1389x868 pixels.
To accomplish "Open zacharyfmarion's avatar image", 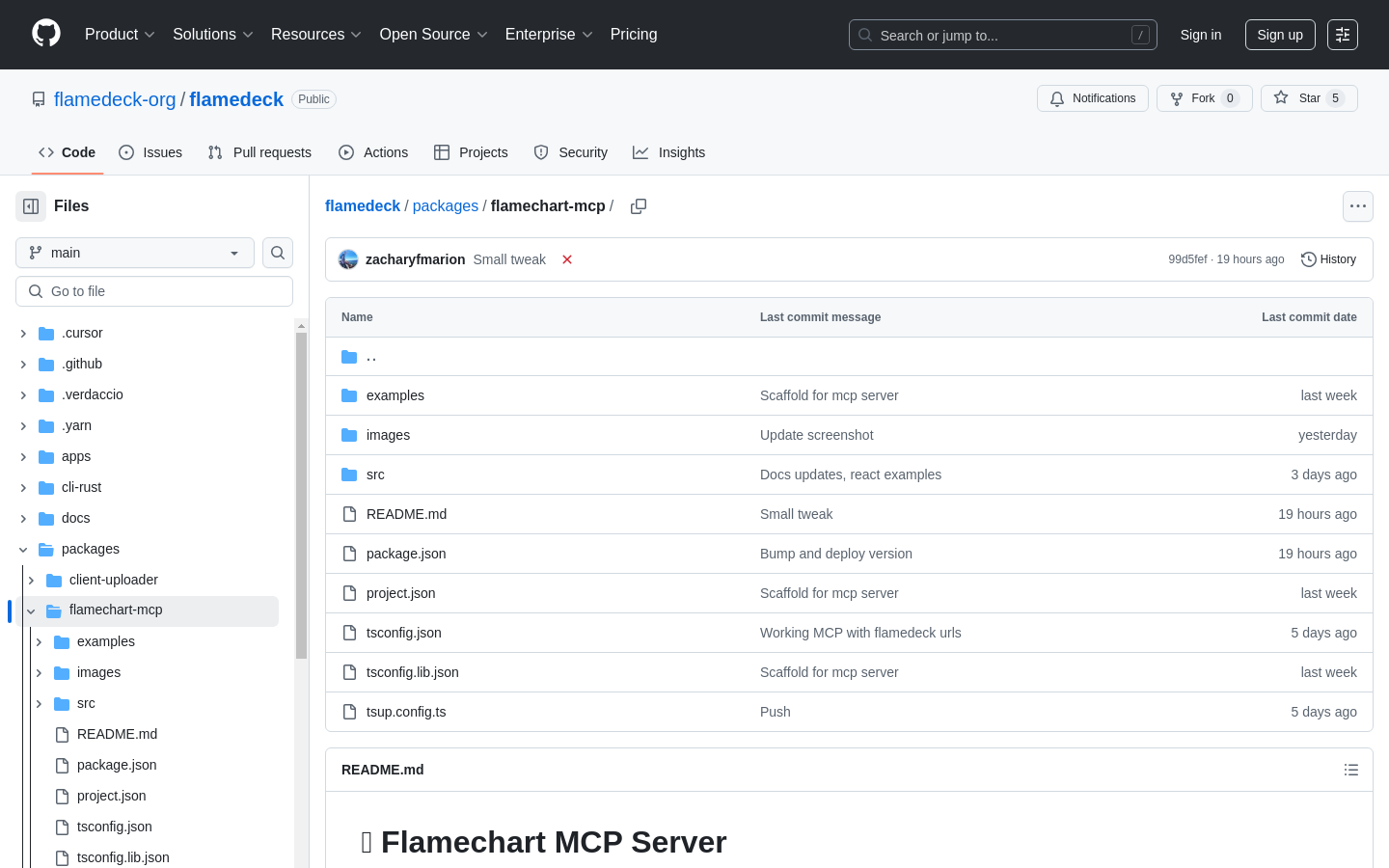I will tap(348, 259).
